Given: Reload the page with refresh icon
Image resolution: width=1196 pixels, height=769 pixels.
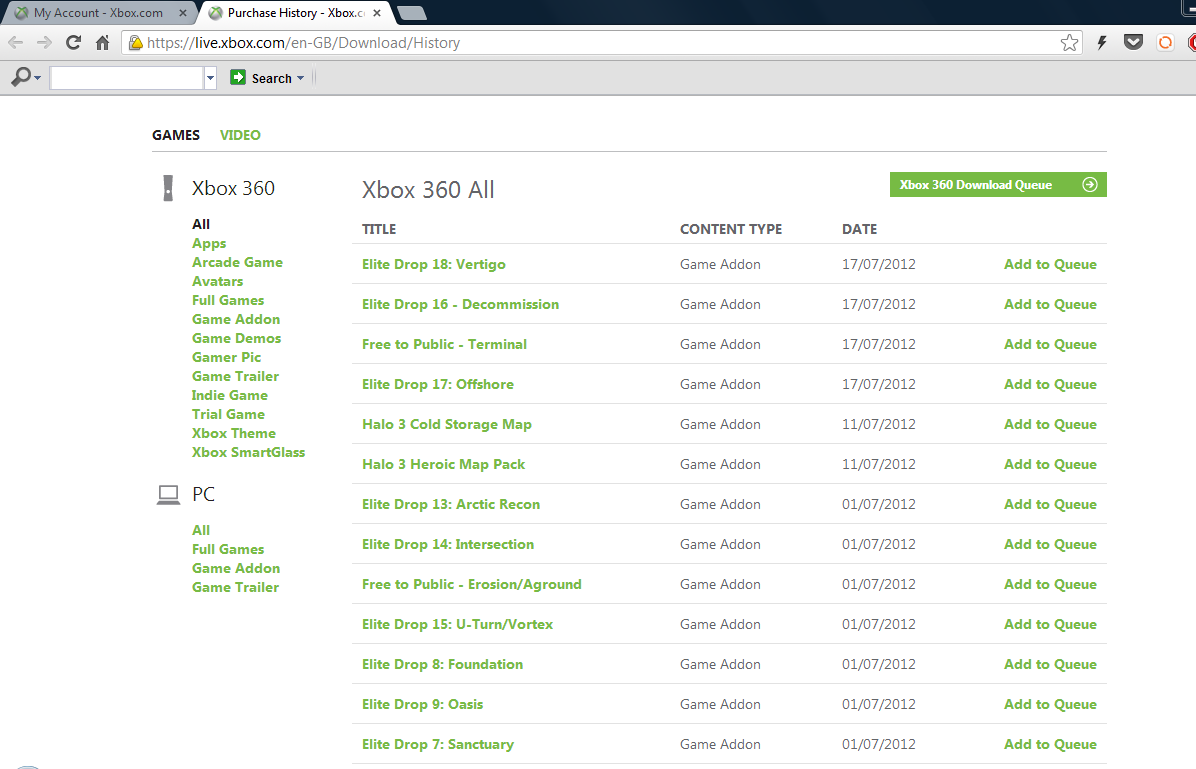Looking at the screenshot, I should (x=73, y=43).
